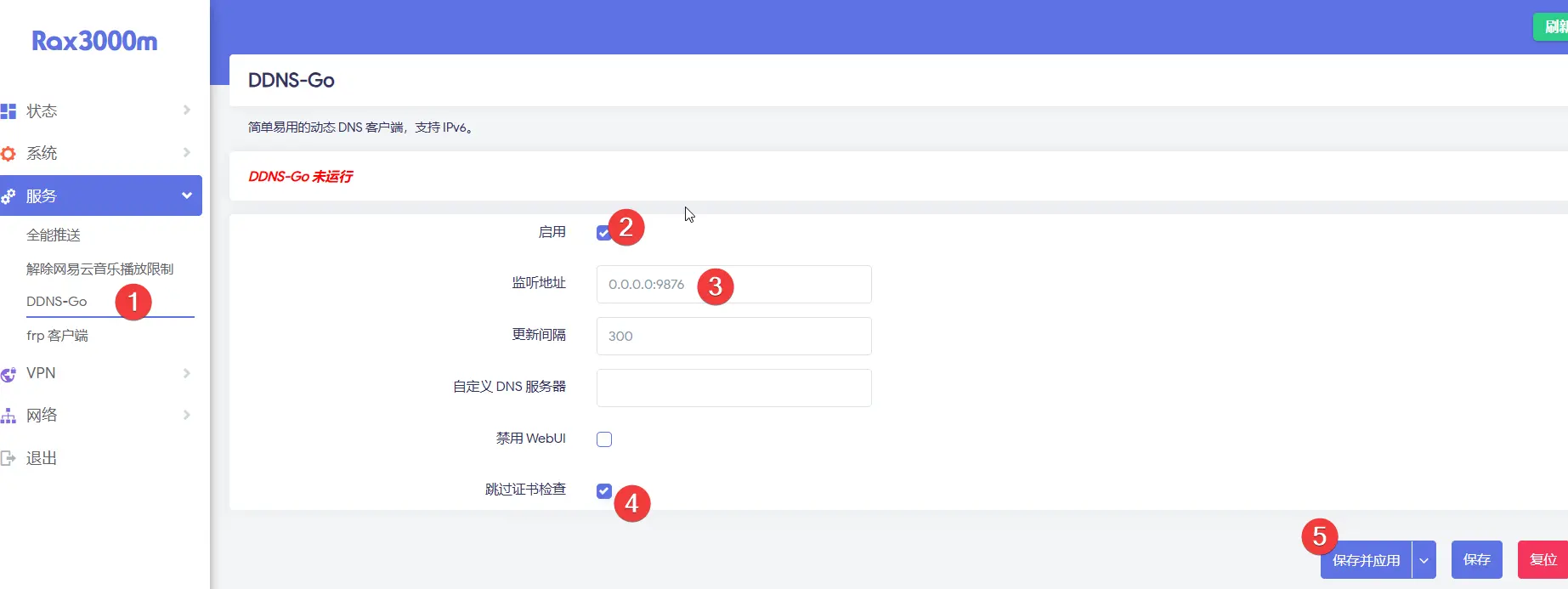The width and height of the screenshot is (1568, 589).
Task: Select 解除网易云音乐播放限制 in the sidebar
Action: [x=99, y=269]
